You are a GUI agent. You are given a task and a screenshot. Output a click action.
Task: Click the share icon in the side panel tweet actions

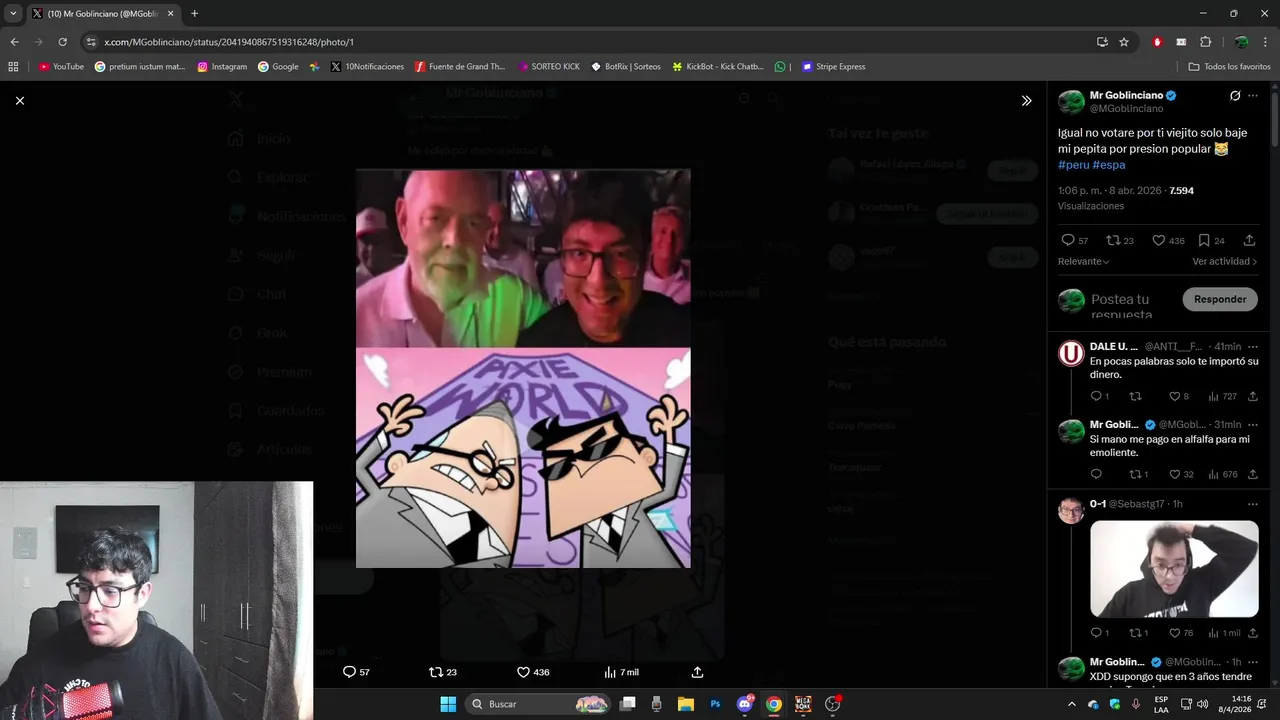click(1249, 240)
